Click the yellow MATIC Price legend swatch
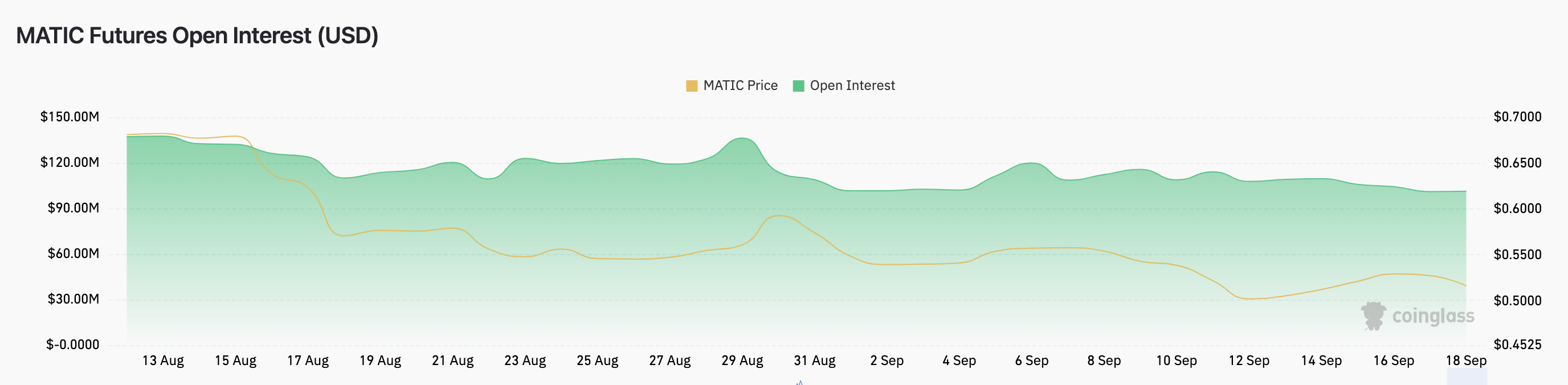 tap(692, 86)
